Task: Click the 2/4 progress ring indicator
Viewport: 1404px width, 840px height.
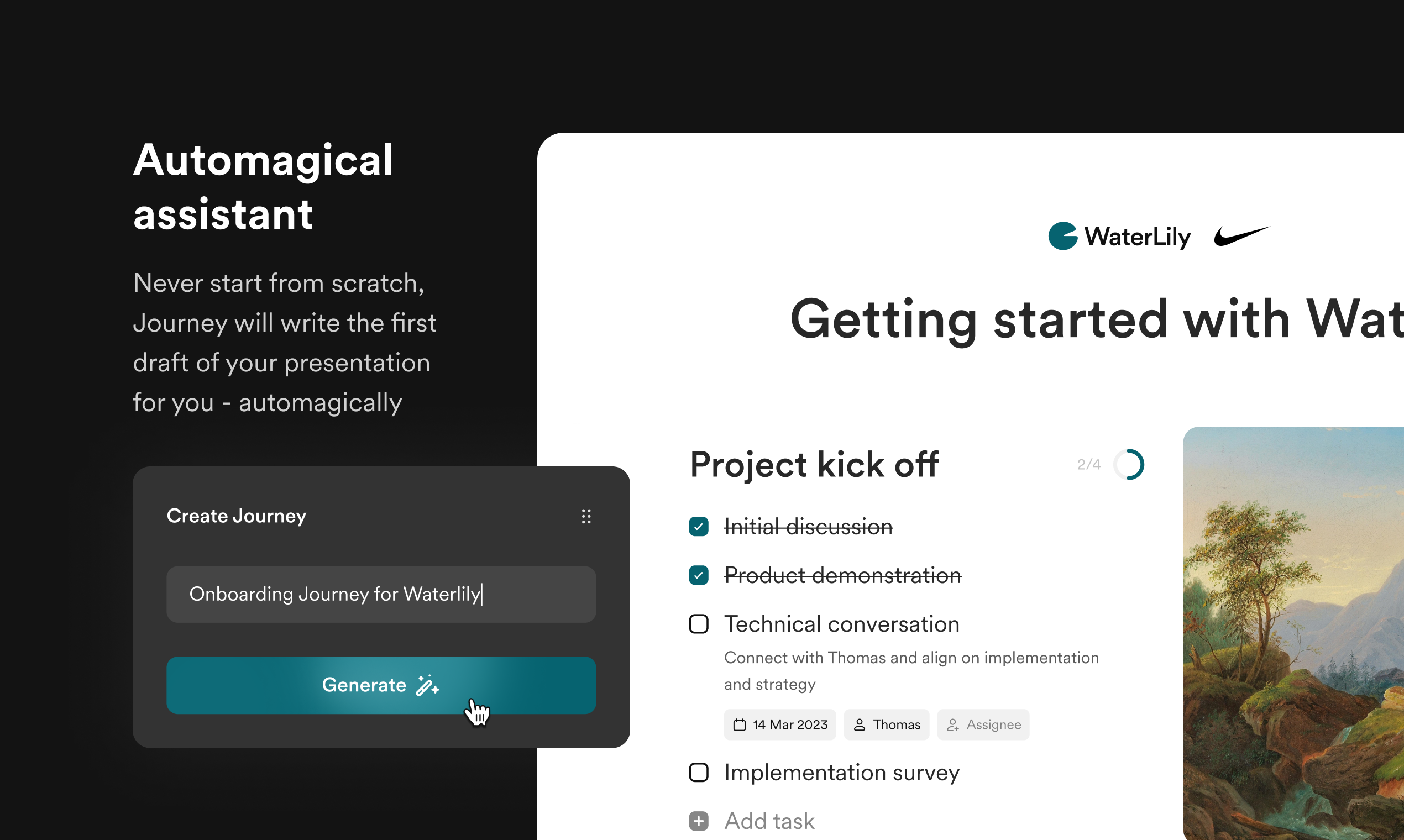Action: point(1128,464)
